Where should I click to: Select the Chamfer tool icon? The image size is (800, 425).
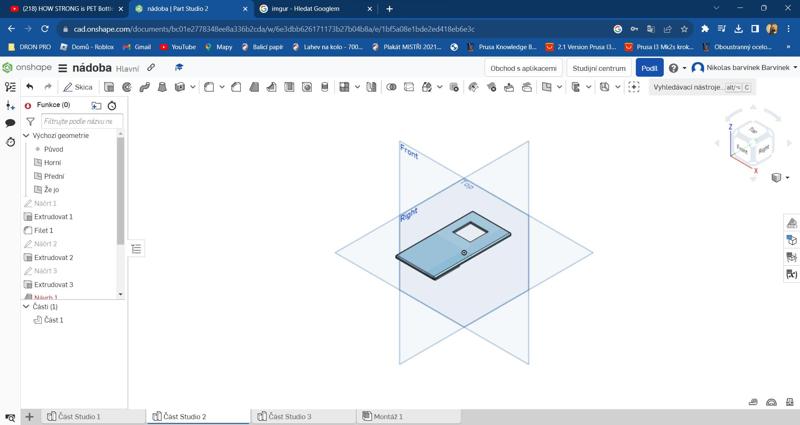[x=236, y=87]
